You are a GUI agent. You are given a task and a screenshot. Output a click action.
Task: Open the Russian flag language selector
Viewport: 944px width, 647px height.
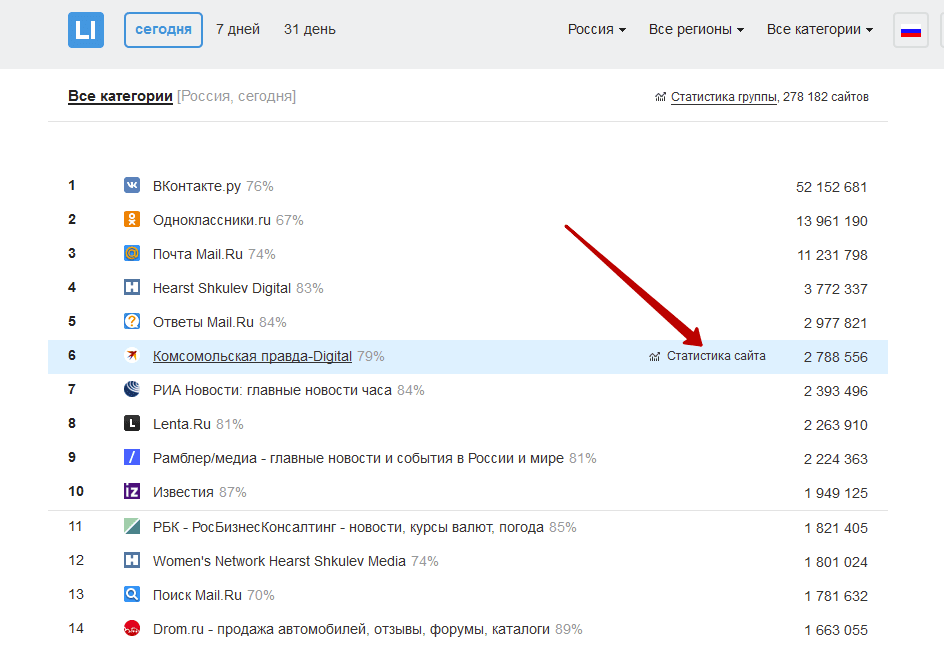[x=910, y=30]
